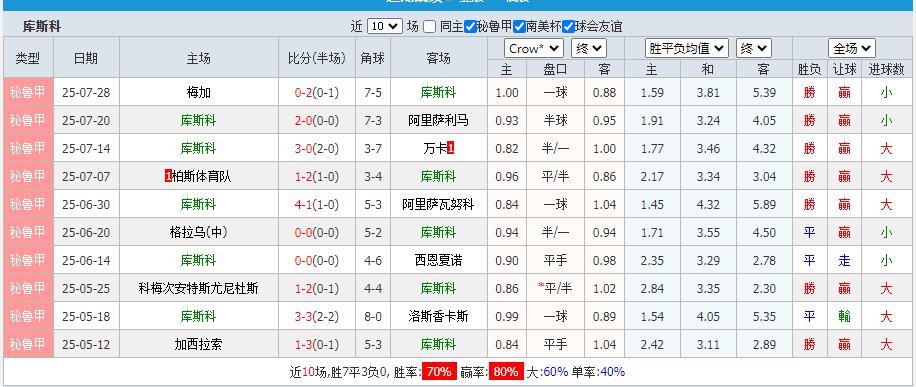Click the date 25-06-14

point(86,261)
